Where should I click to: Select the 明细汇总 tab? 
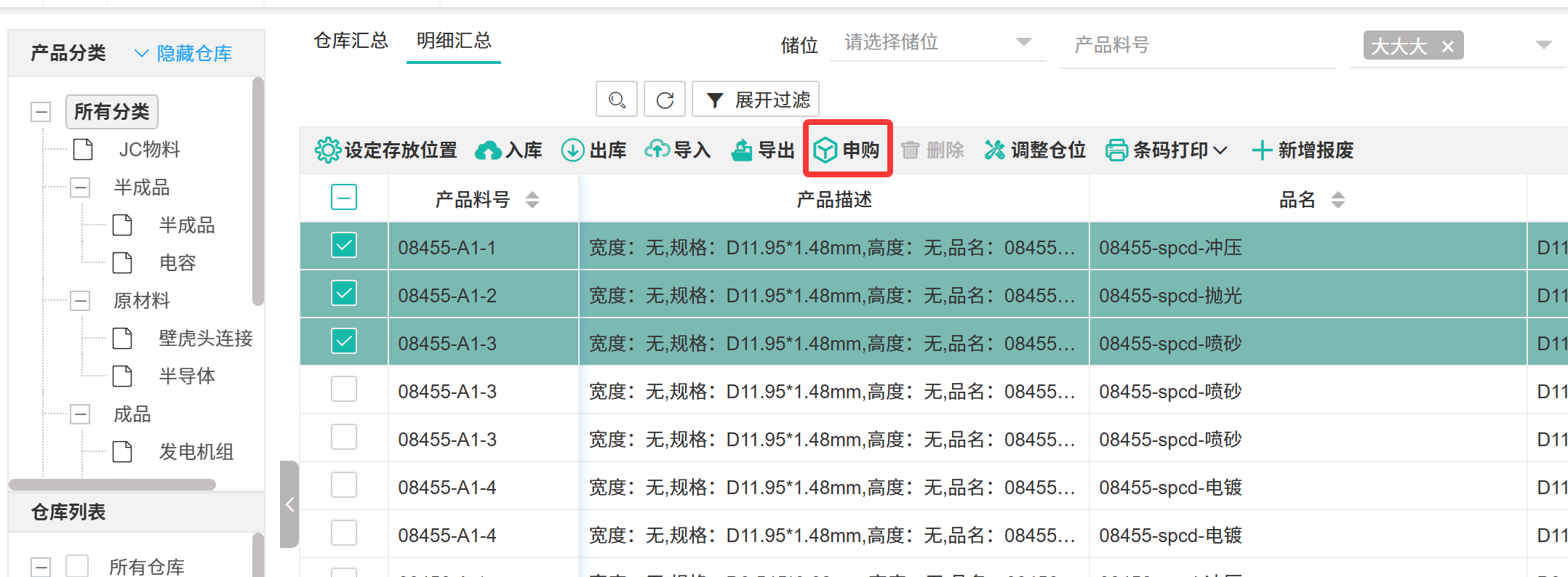[x=454, y=41]
